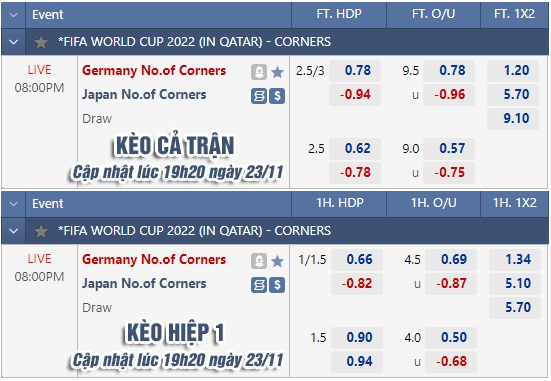Toggle blue favorite star on first-half Germany corners row
Screen dimensions: 551x381
point(278,261)
